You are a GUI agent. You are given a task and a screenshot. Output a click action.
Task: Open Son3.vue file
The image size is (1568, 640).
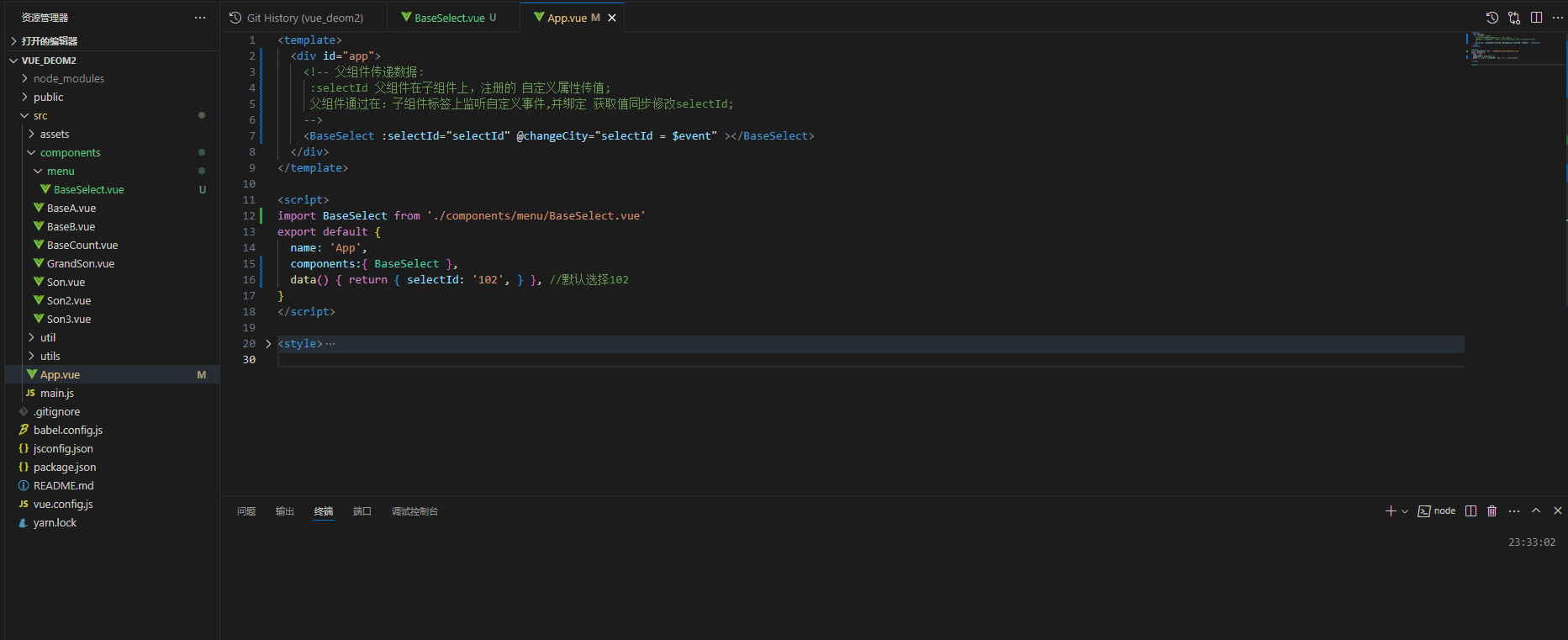pos(112,320)
